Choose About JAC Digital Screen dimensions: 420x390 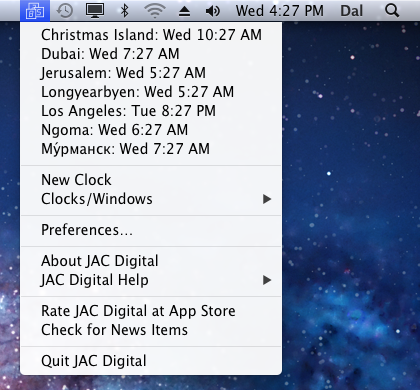(x=151, y=261)
